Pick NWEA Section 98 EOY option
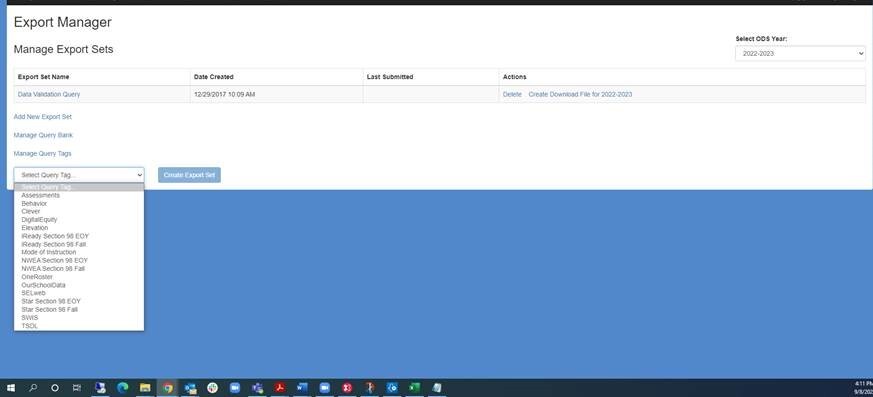873x397 pixels. pyautogui.click(x=79, y=261)
